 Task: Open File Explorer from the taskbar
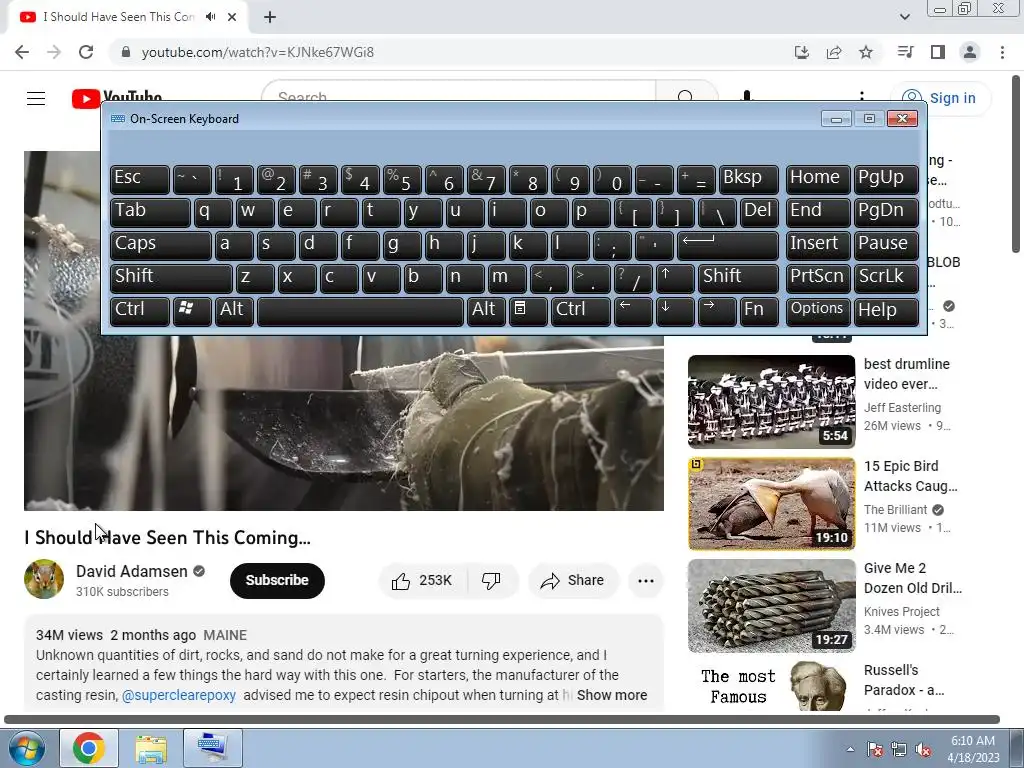pyautogui.click(x=151, y=748)
